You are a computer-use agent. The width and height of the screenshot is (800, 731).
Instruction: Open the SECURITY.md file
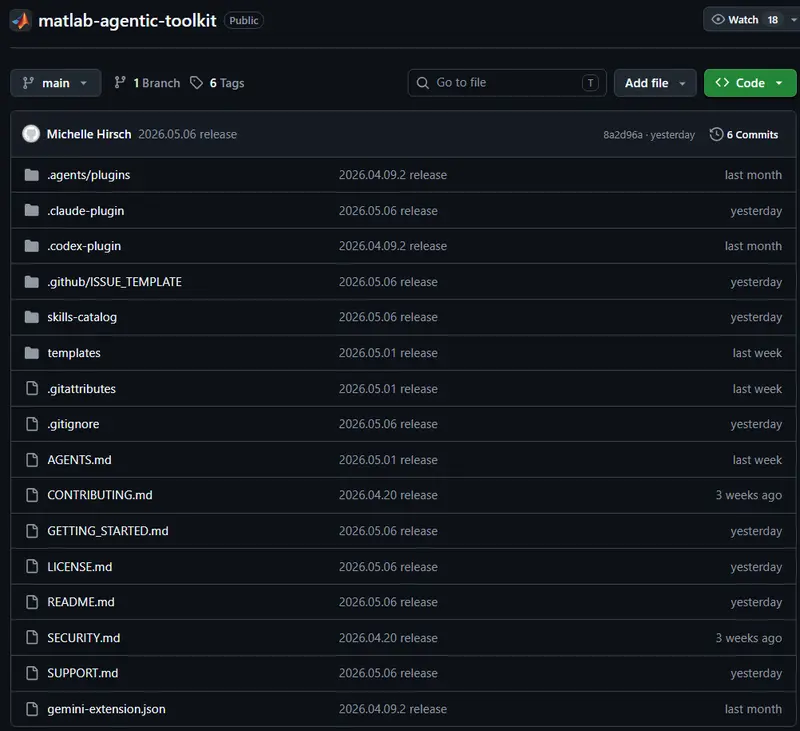pyautogui.click(x=84, y=638)
